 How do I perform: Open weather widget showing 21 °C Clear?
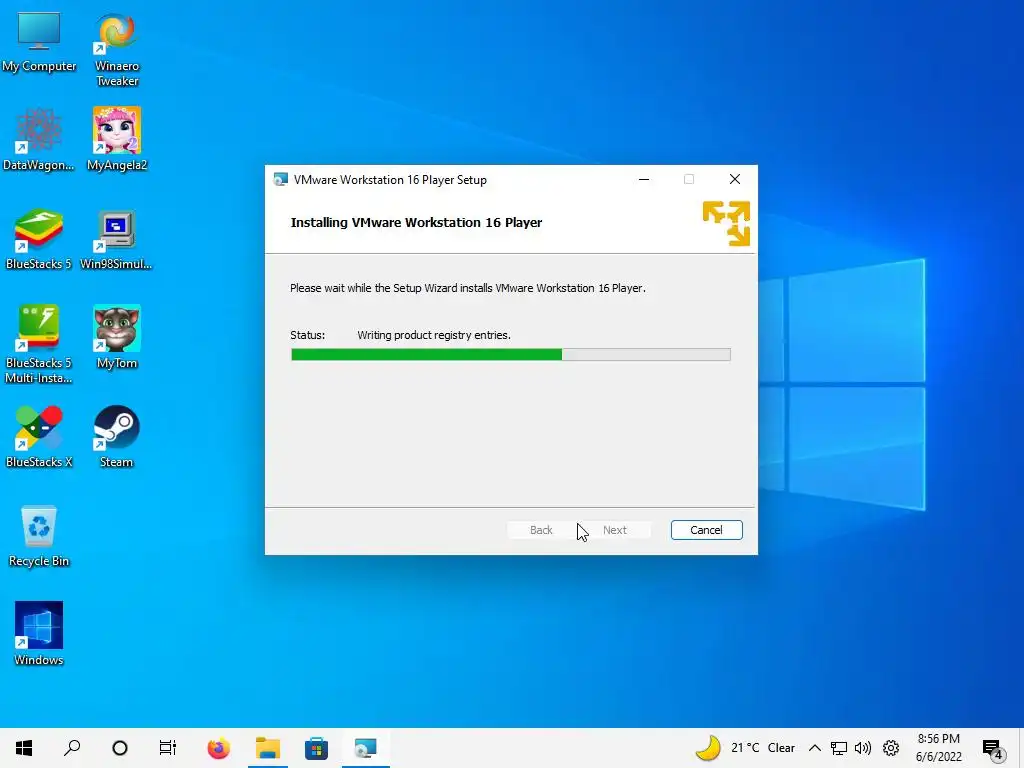coord(745,748)
